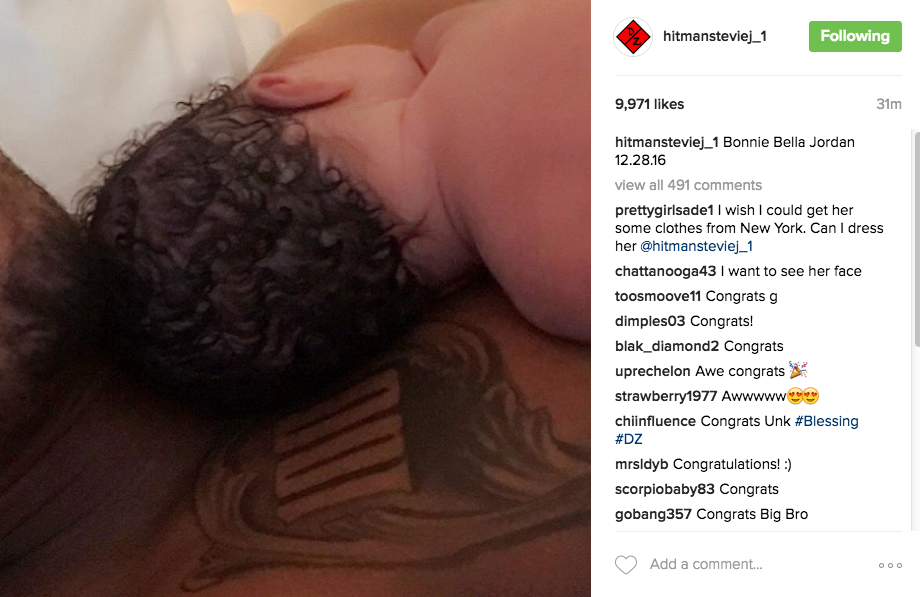Like the post with heart icon
Image resolution: width=920 pixels, height=597 pixels.
point(626,565)
